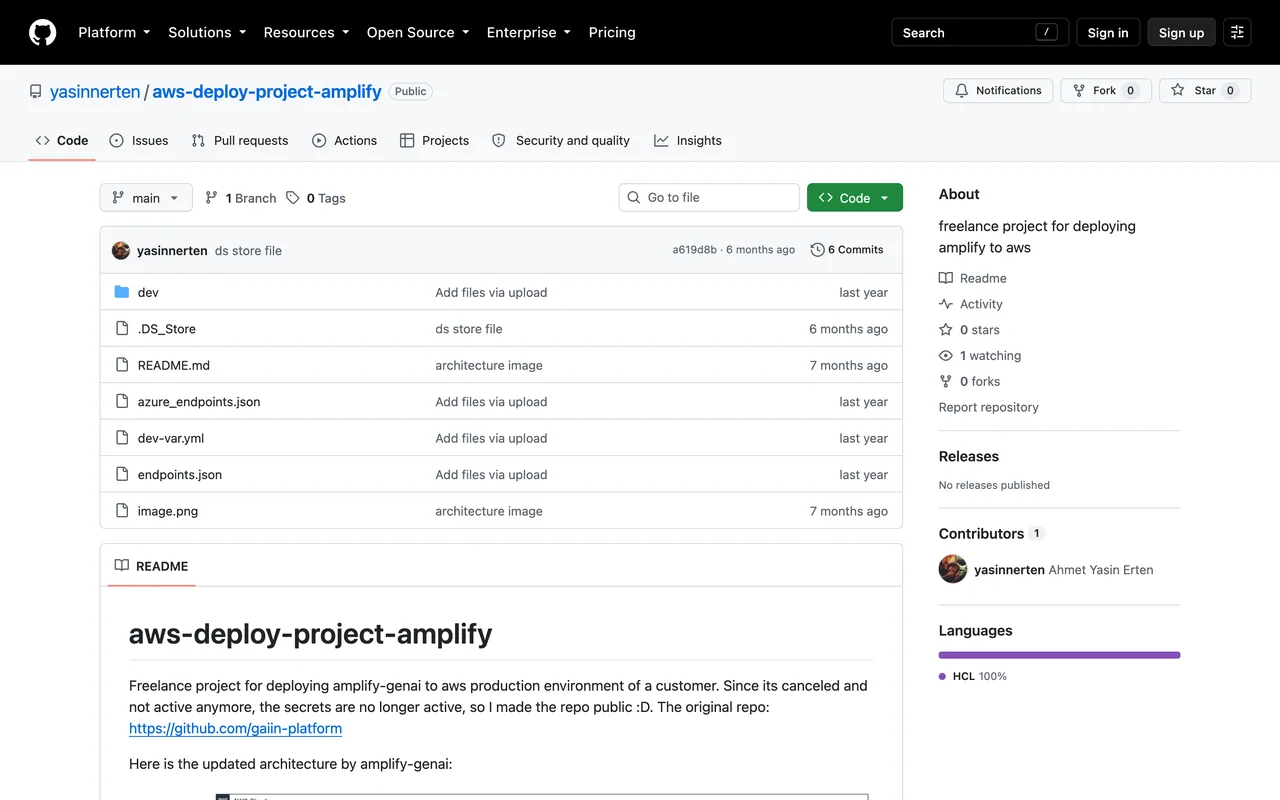Click the history clock icon beside 6 Commits

click(x=817, y=250)
